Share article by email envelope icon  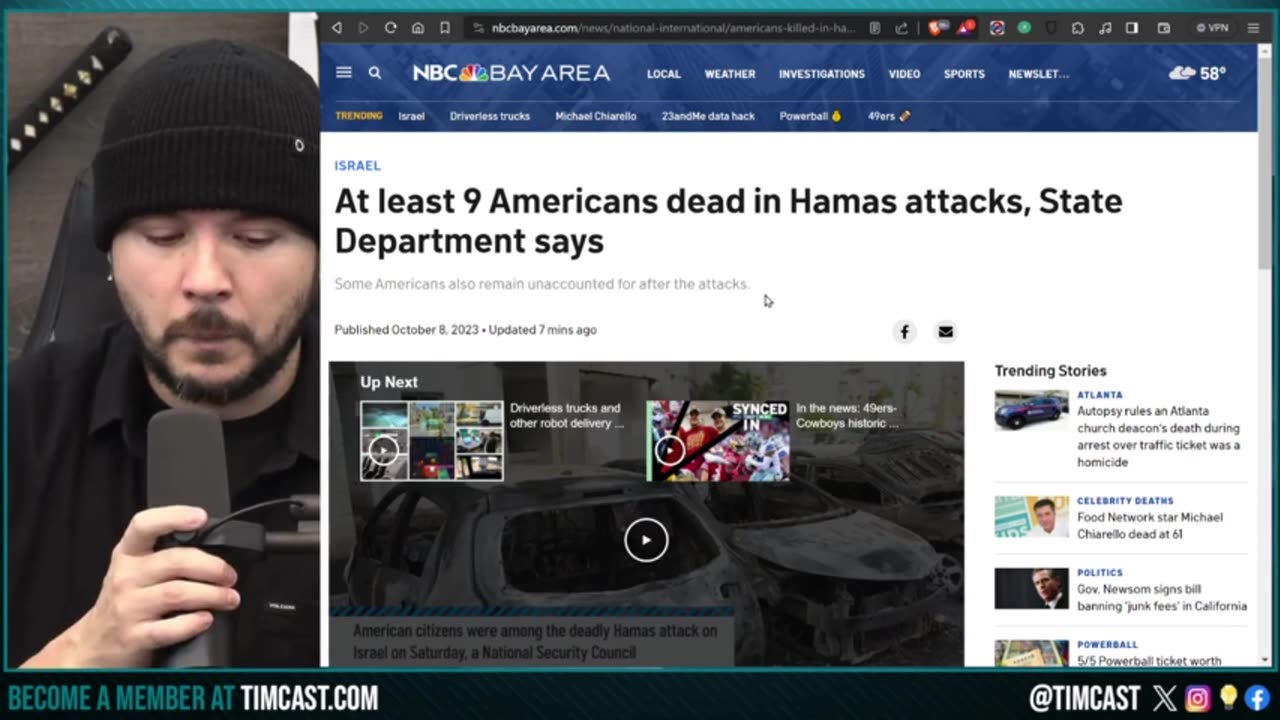(x=945, y=332)
